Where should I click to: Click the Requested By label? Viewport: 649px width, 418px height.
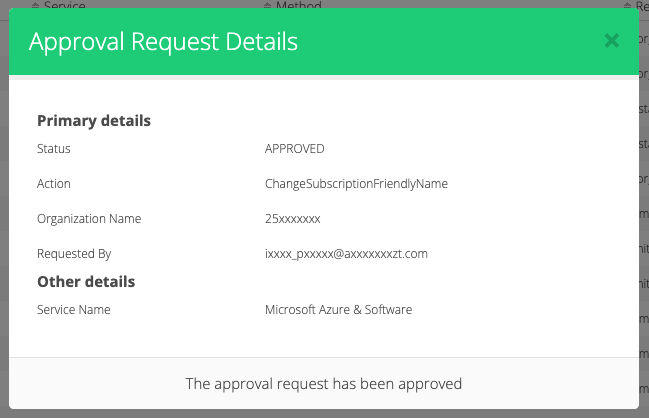(74, 254)
